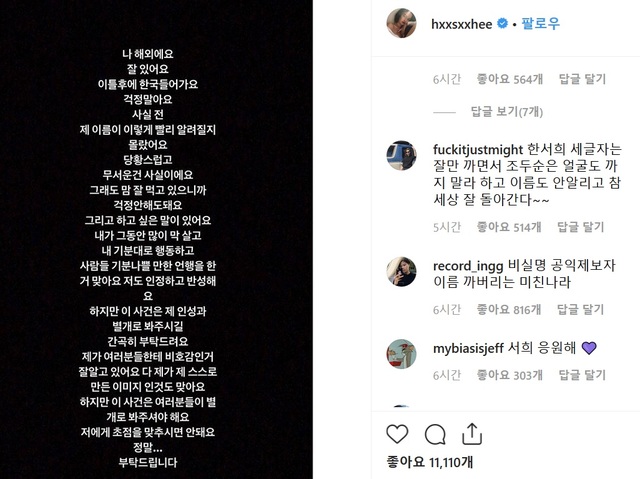Open the hxxsxxhee username link
Image resolution: width=640 pixels, height=479 pixels.
coord(462,24)
